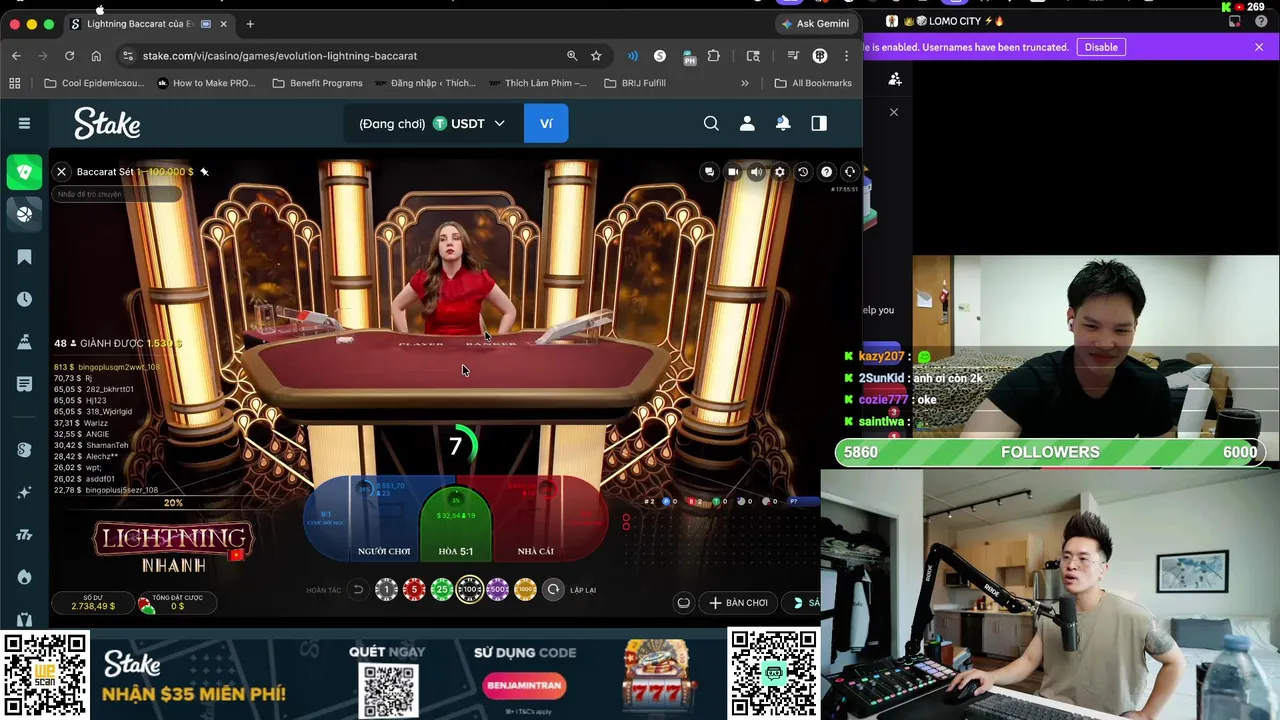
Task: Open the challenges mountain sidebar icon
Action: [x=24, y=342]
